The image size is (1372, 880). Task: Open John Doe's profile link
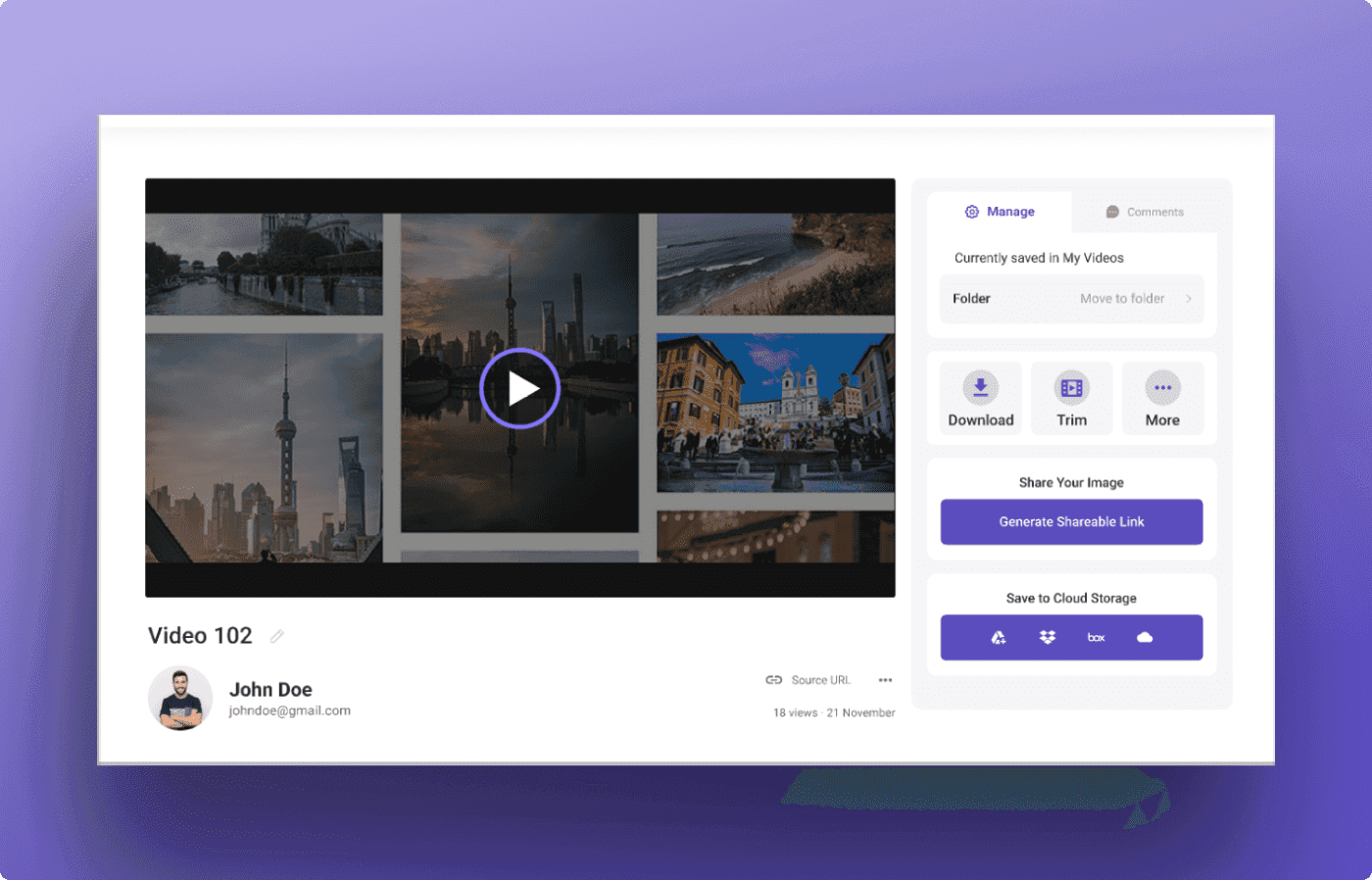270,689
